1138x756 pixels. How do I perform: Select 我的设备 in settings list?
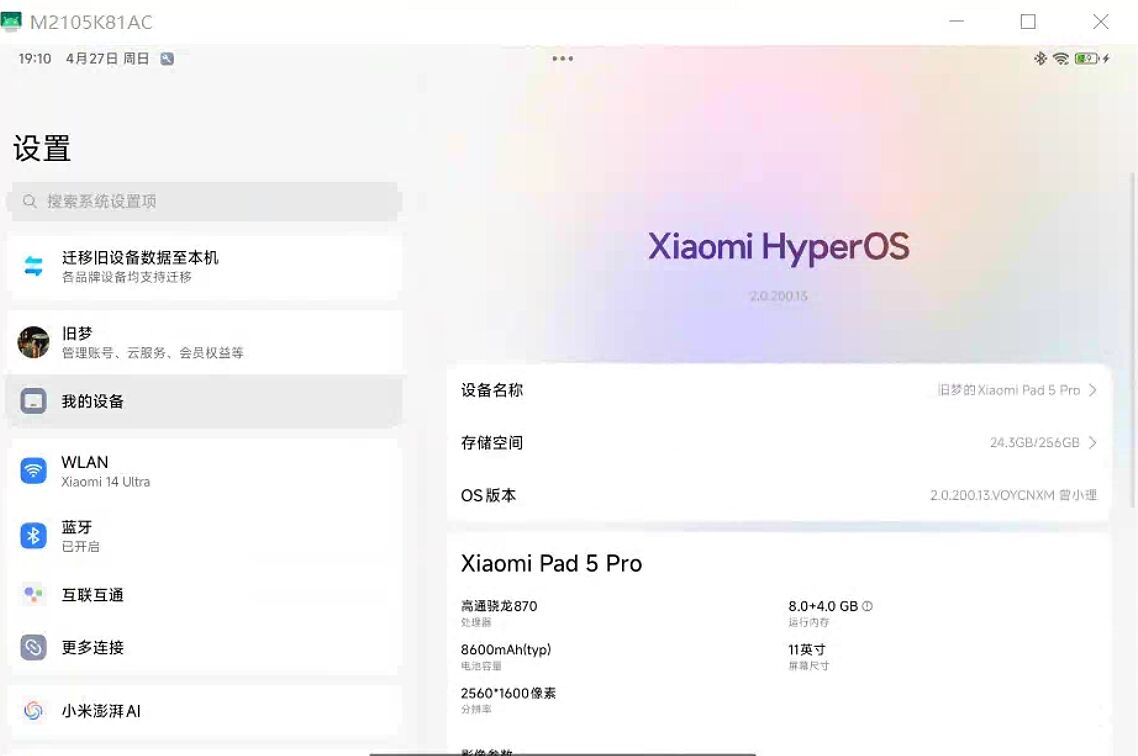(x=205, y=401)
